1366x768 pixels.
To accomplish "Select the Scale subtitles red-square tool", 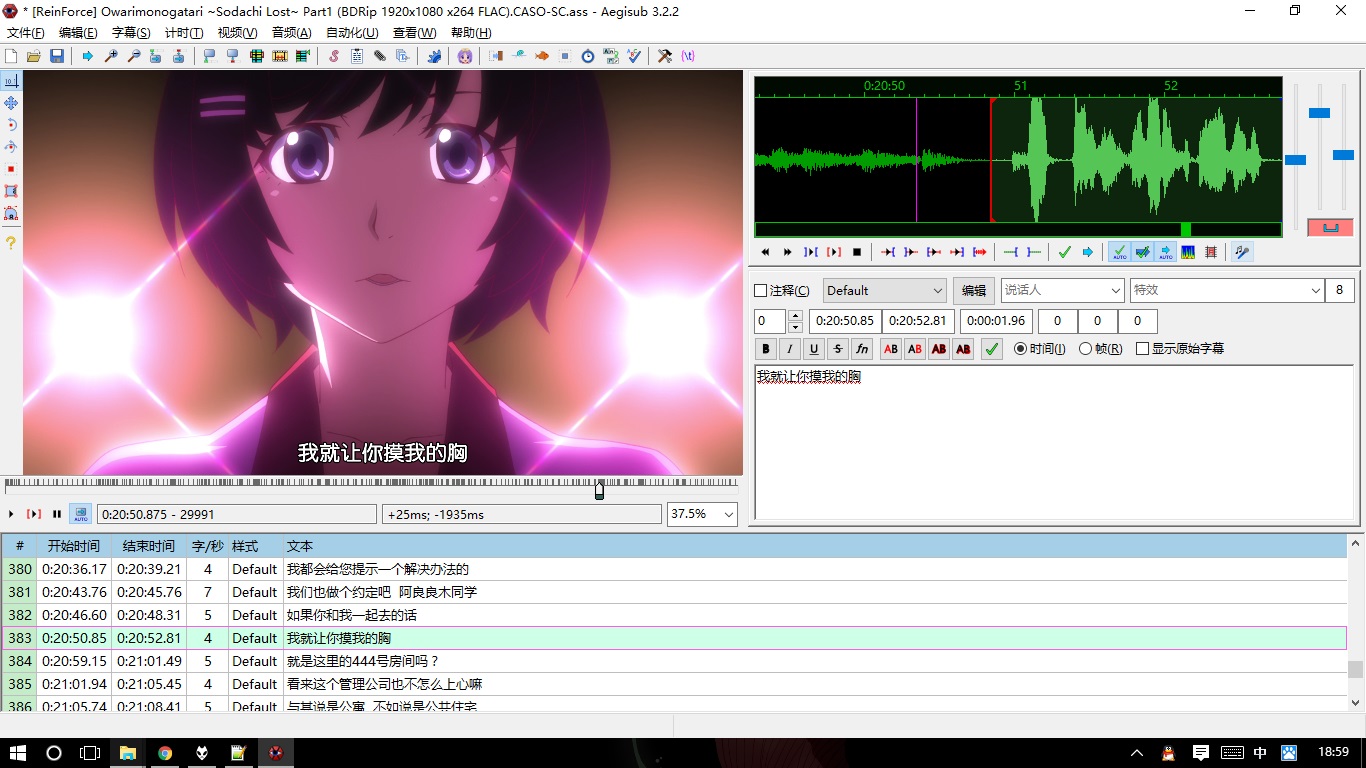I will [11, 169].
